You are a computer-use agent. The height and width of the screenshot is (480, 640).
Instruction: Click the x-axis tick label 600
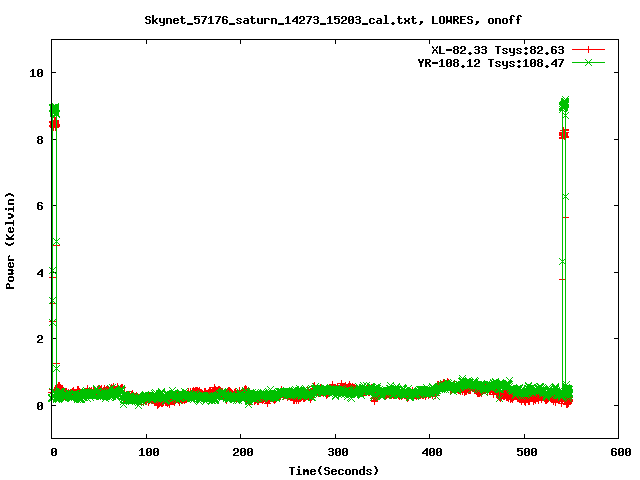[621, 452]
